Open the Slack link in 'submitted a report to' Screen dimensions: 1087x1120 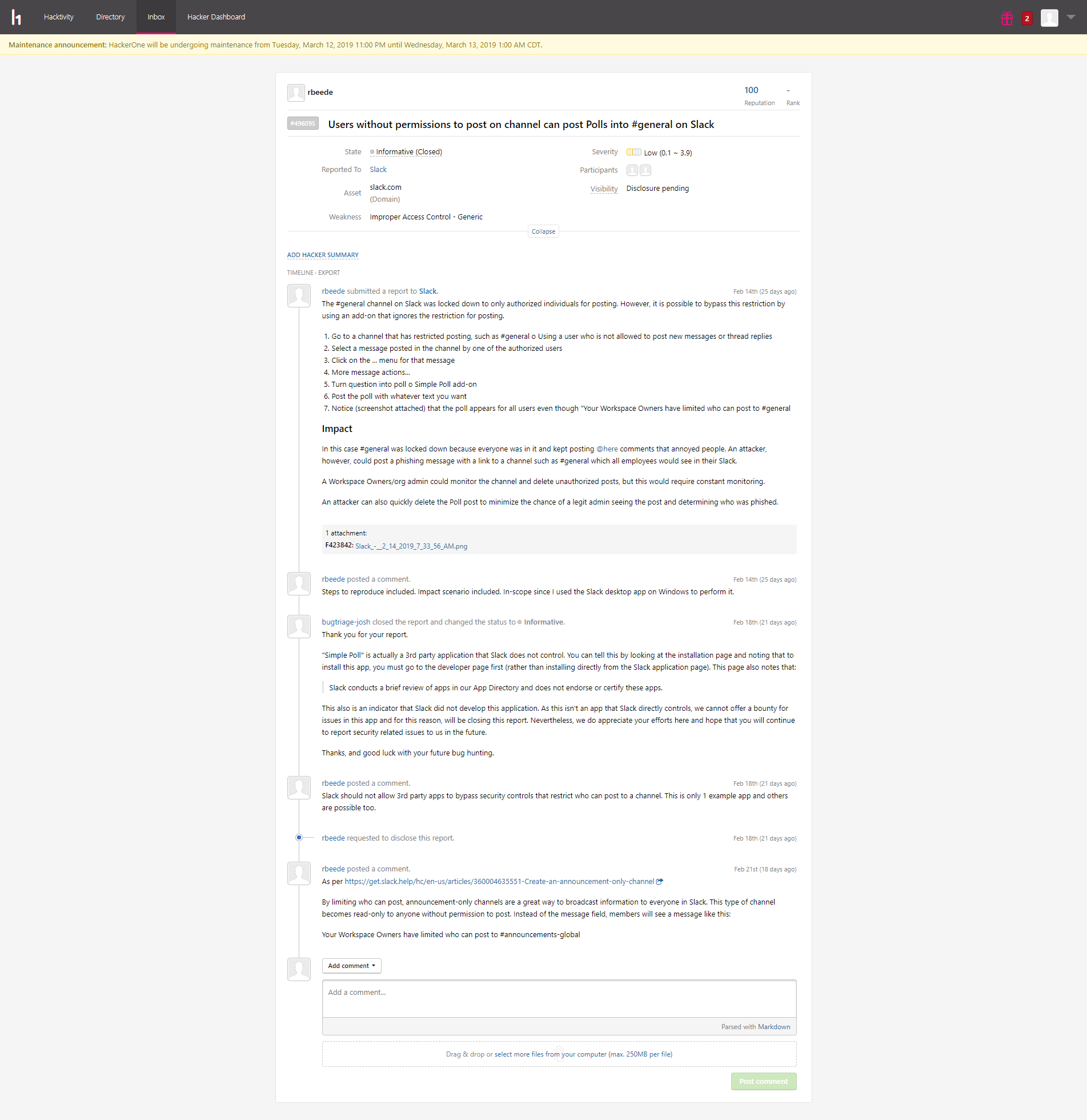coord(428,291)
